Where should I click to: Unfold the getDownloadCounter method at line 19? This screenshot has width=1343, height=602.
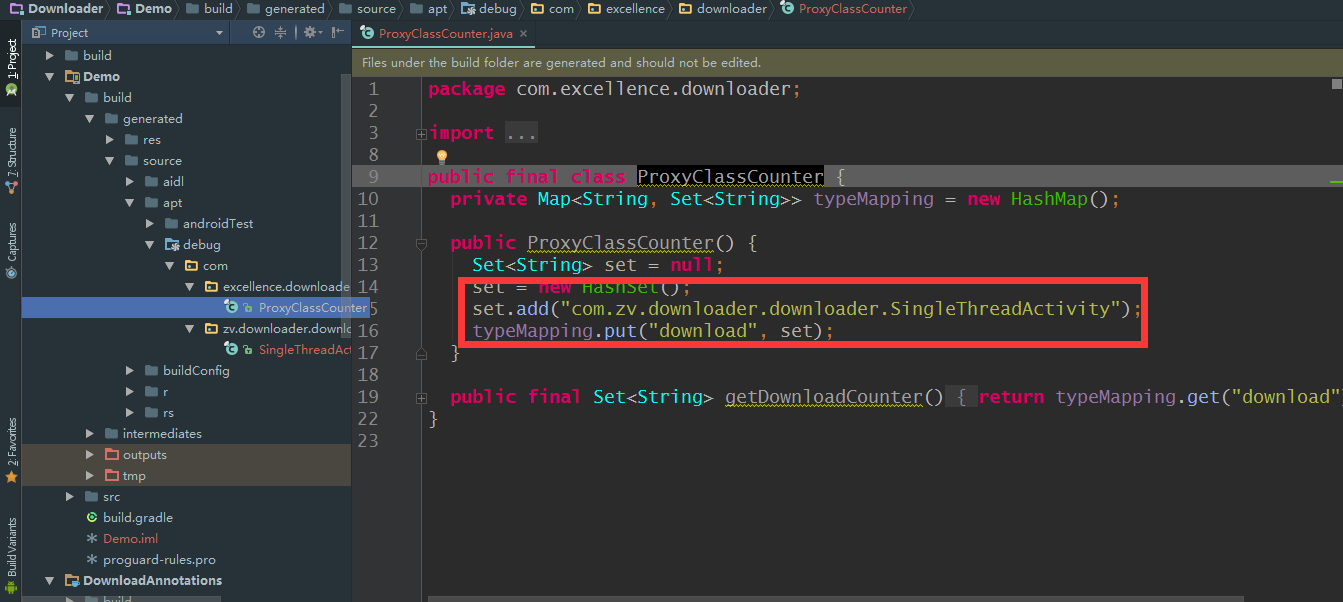(x=421, y=397)
